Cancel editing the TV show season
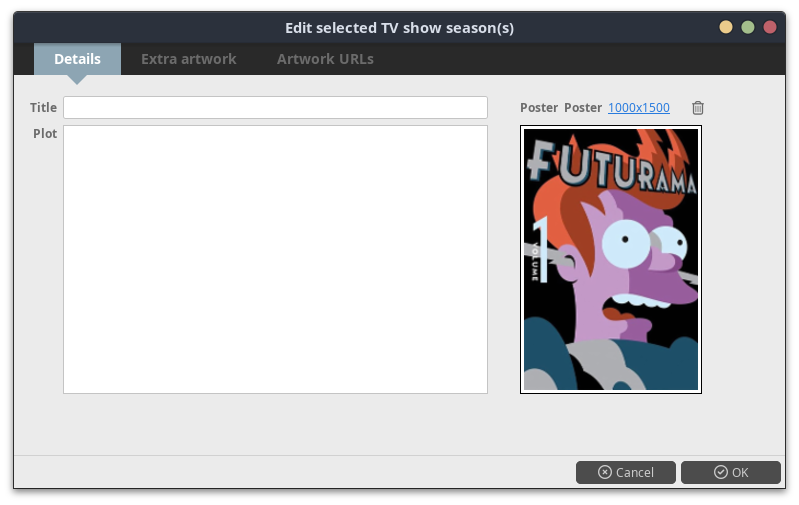 (x=626, y=472)
